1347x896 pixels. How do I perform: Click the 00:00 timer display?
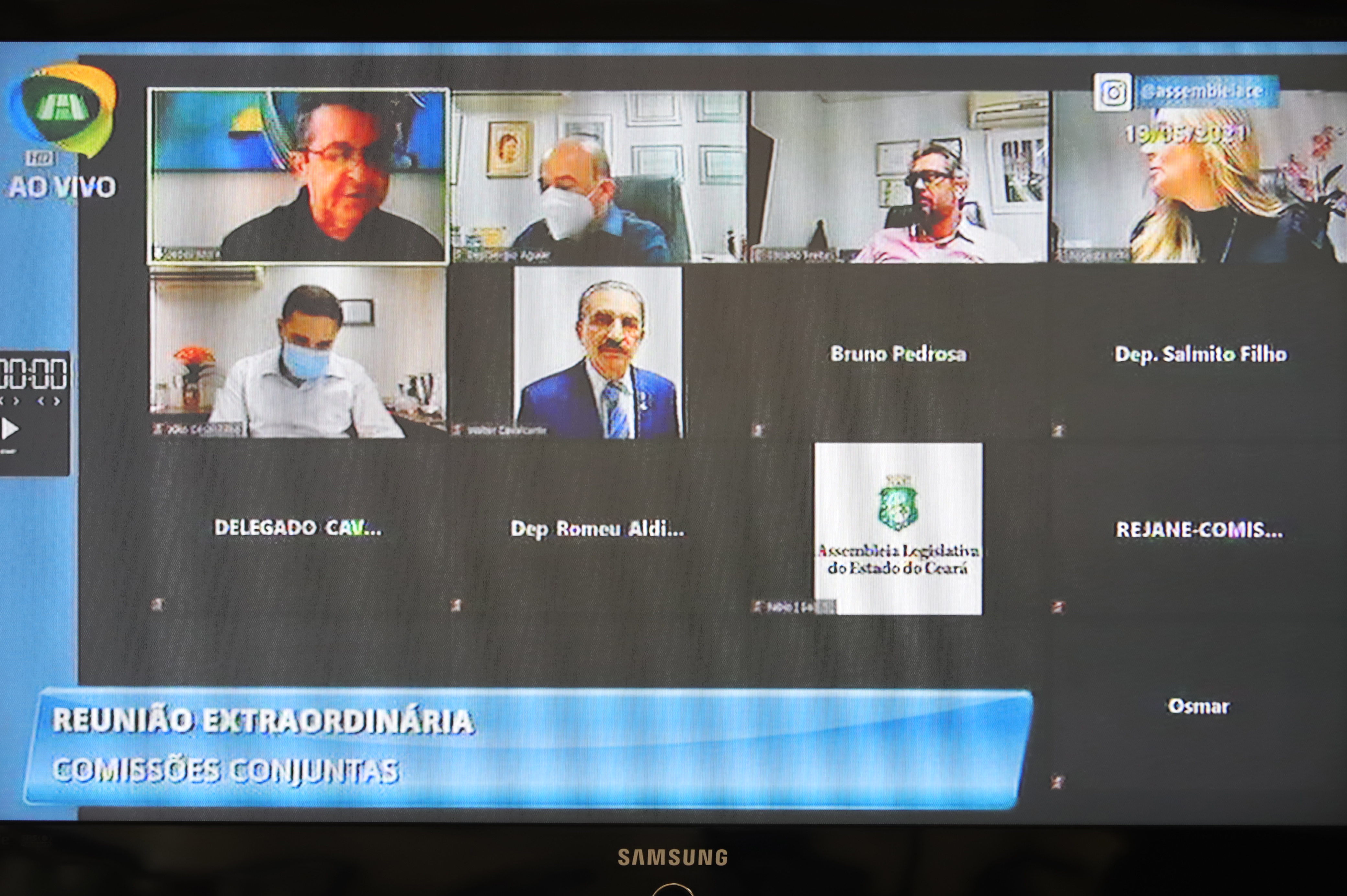[33, 374]
